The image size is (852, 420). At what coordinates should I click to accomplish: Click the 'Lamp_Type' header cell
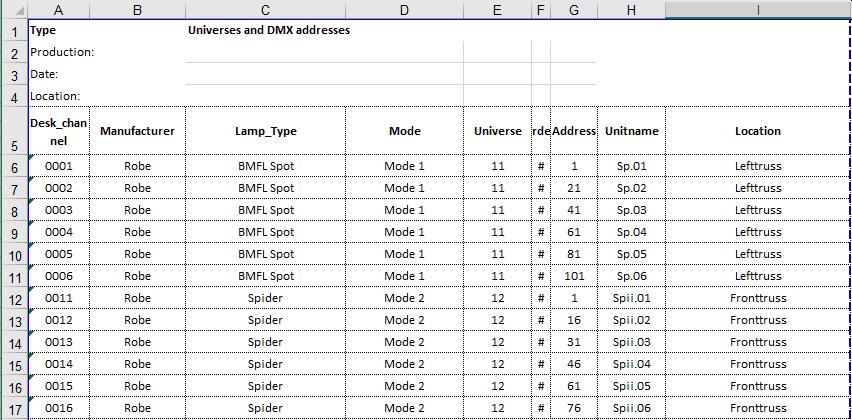[x=265, y=131]
